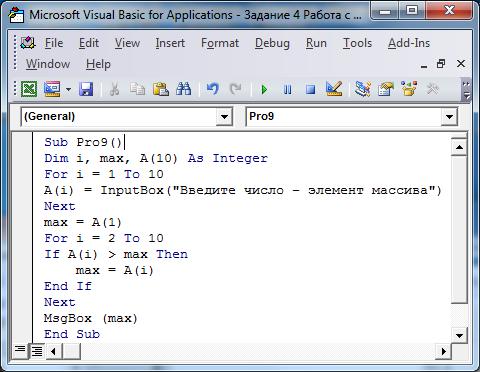This screenshot has height=372, width=480.
Task: Open Find with the binoculars icon
Action: click(184, 89)
